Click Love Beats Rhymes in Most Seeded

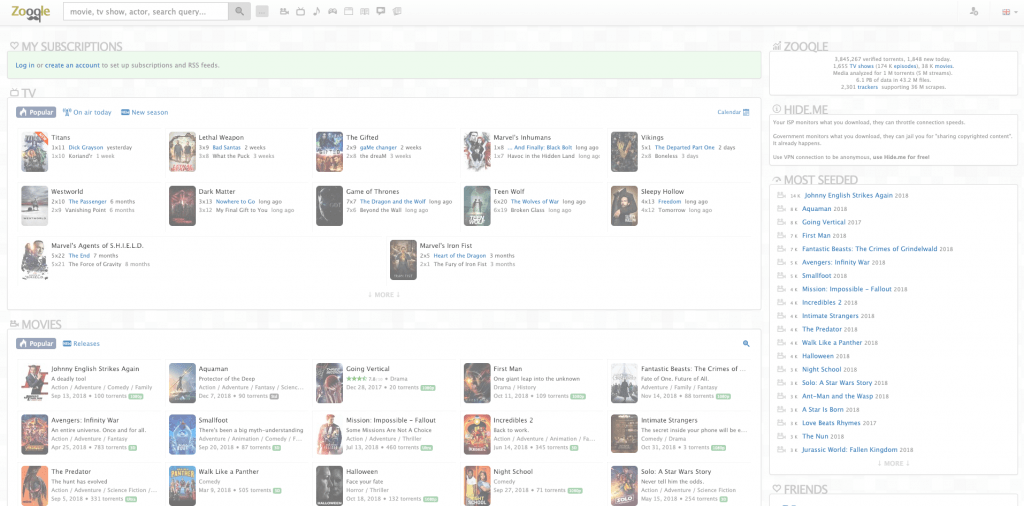tap(833, 423)
